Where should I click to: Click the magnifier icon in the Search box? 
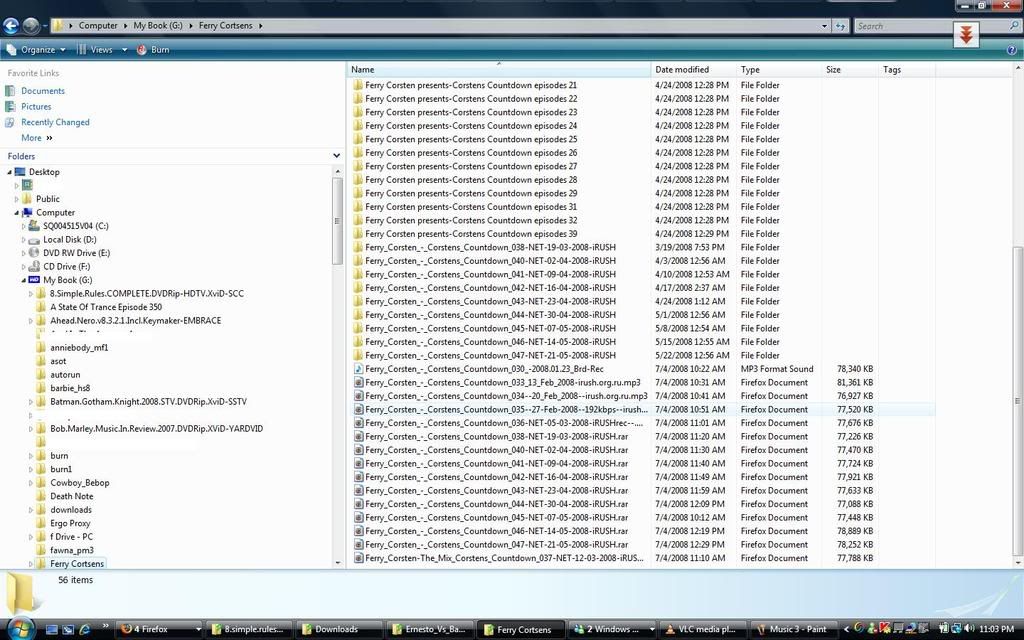pos(1014,25)
